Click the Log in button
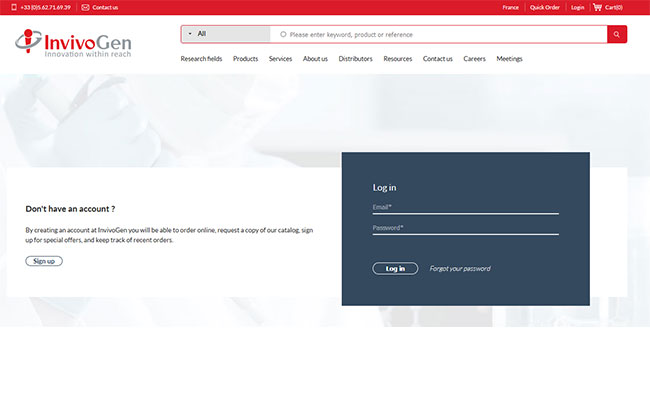 tap(395, 269)
